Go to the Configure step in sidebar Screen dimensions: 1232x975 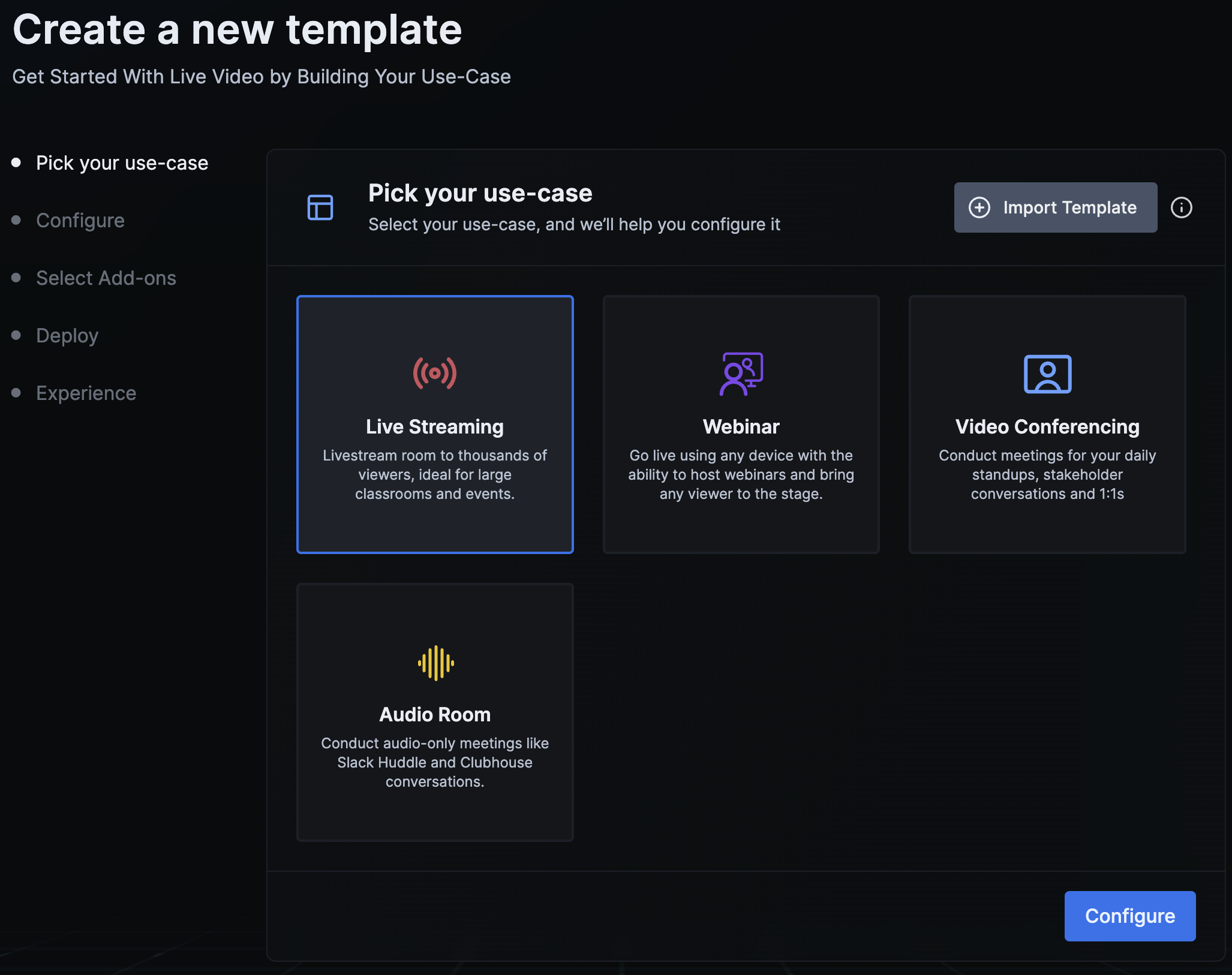coord(80,221)
